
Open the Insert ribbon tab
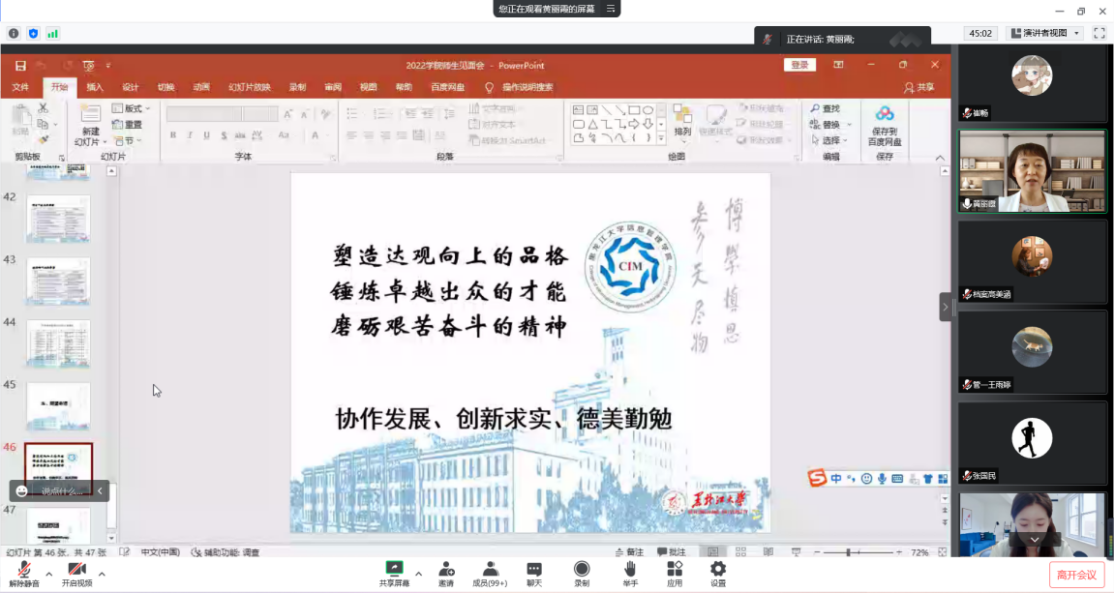[x=94, y=87]
